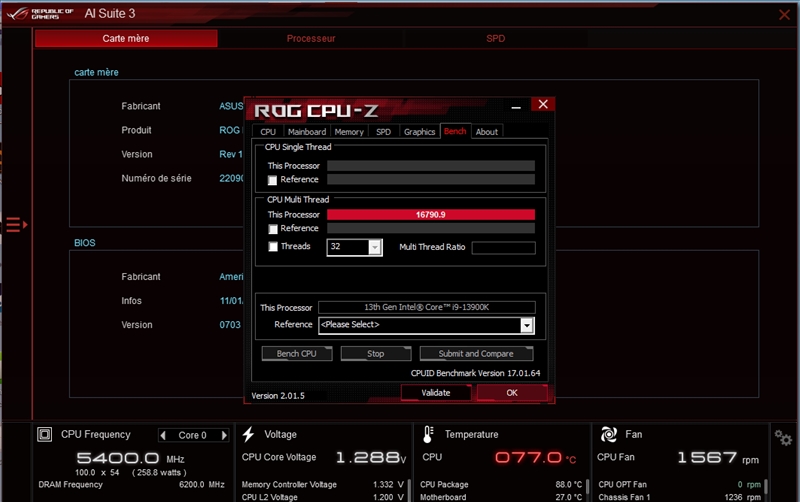Click the multi-thread score bar 16790.9
This screenshot has width=800, height=502.
pos(431,215)
